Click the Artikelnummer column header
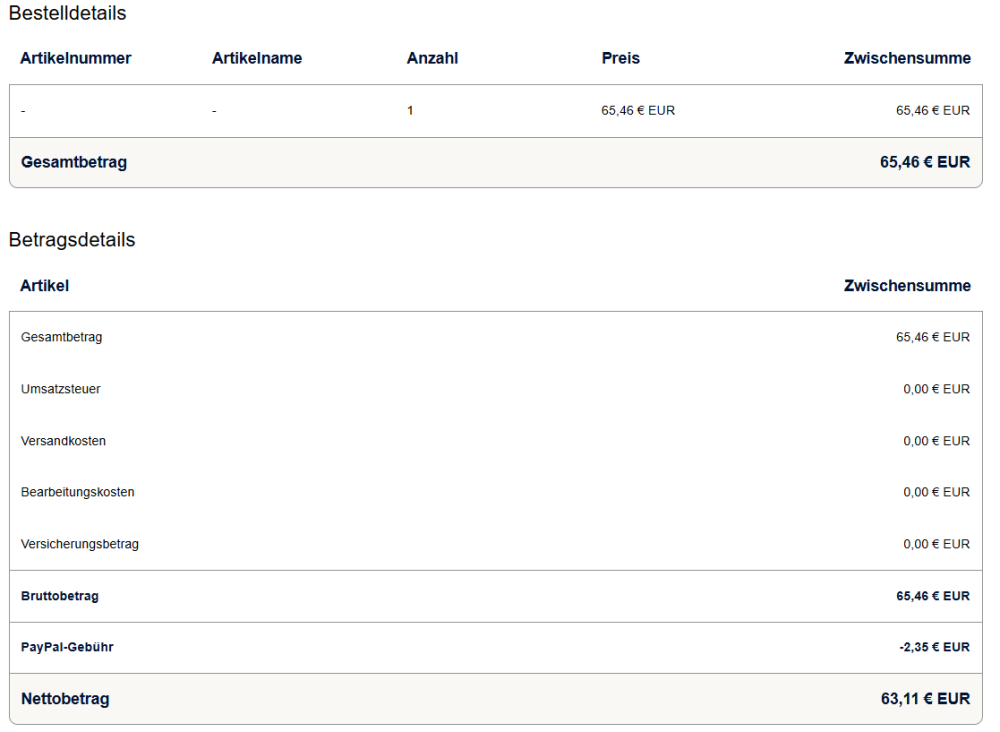This screenshot has height=732, width=1000. pos(76,58)
